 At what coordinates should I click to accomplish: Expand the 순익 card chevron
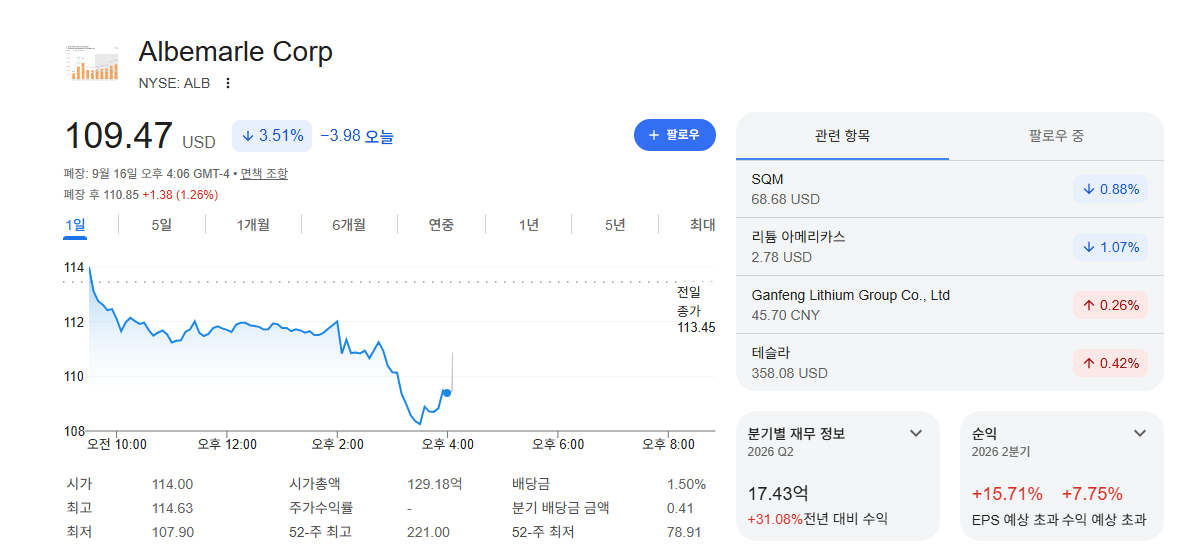pyautogui.click(x=1140, y=433)
